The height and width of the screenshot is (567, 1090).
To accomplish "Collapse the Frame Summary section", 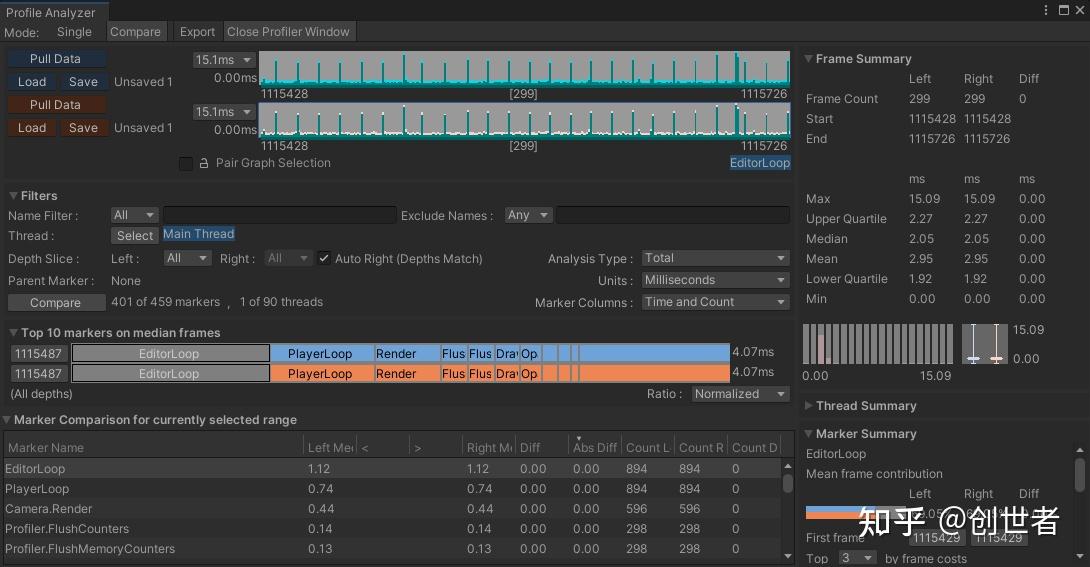I will [x=809, y=59].
